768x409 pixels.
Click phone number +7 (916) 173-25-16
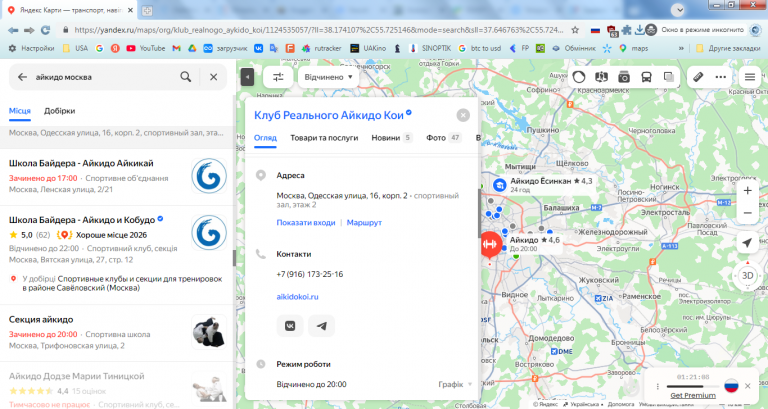(x=310, y=274)
